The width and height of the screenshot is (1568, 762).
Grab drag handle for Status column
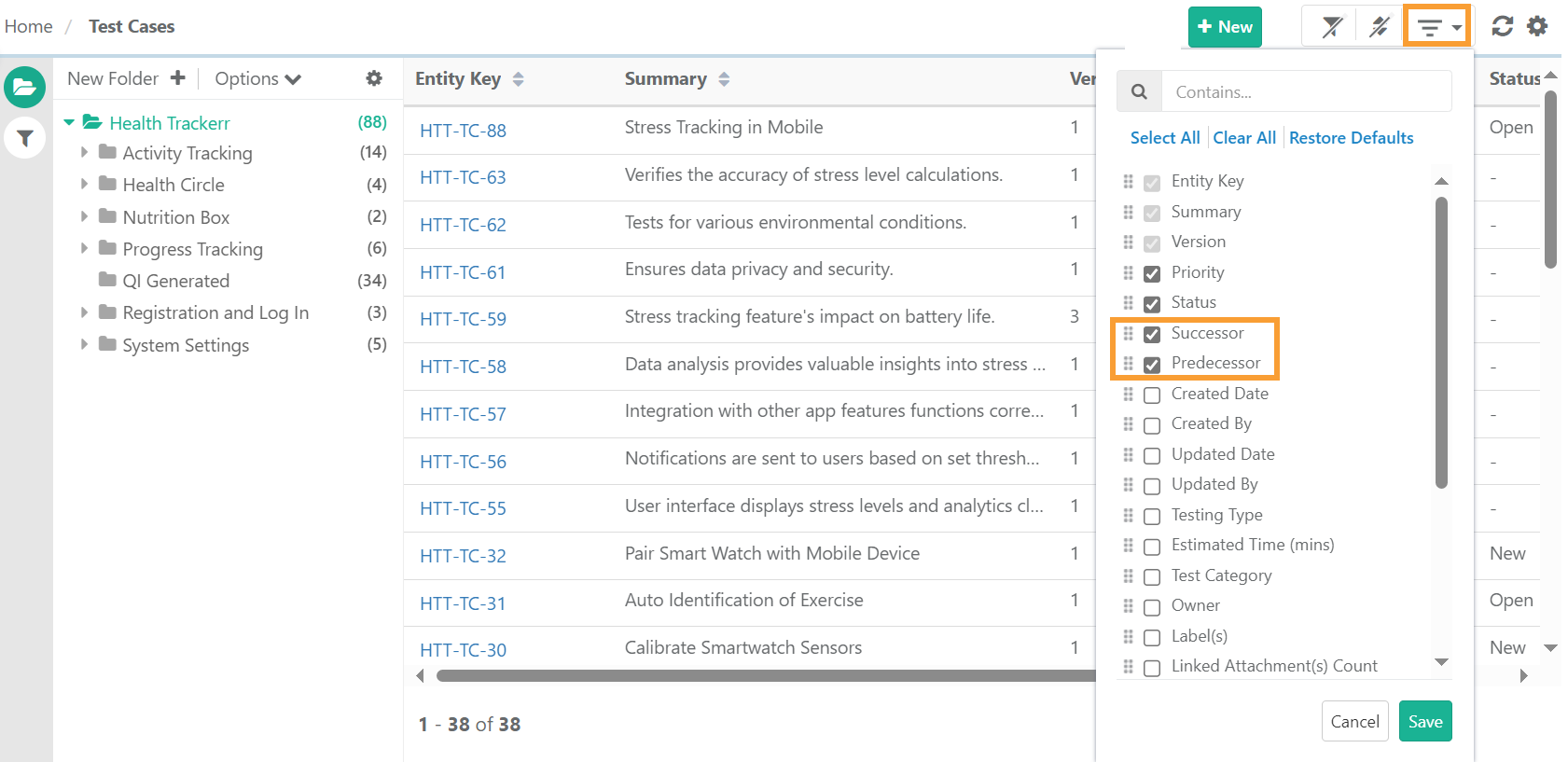(1128, 302)
